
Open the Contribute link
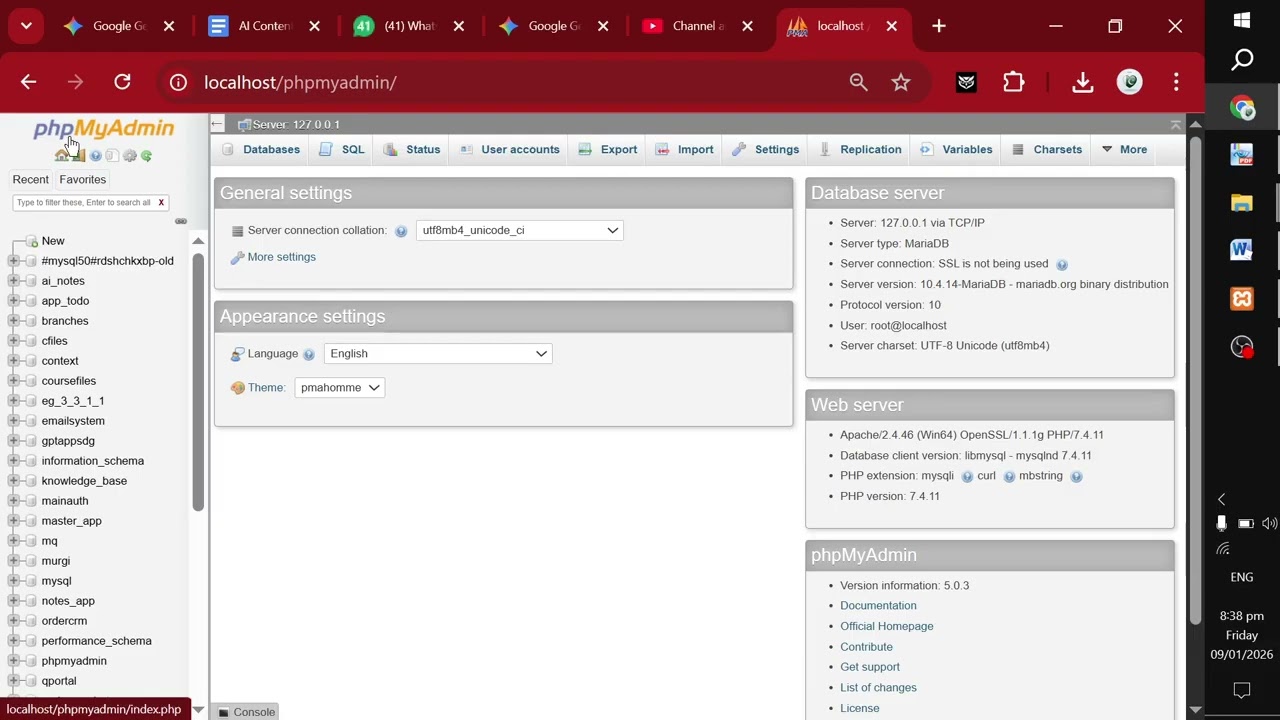coord(866,647)
